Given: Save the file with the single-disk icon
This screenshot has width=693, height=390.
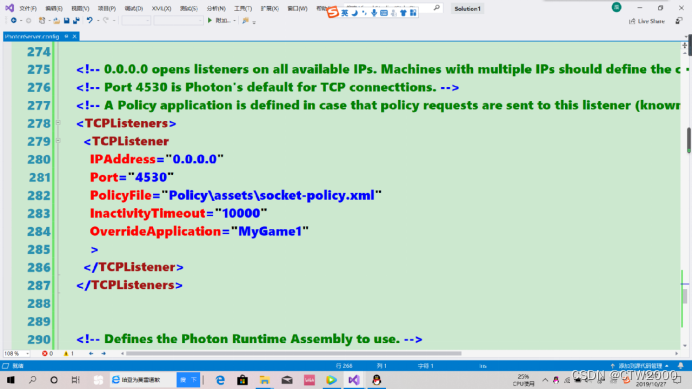Looking at the screenshot, I should pos(67,20).
